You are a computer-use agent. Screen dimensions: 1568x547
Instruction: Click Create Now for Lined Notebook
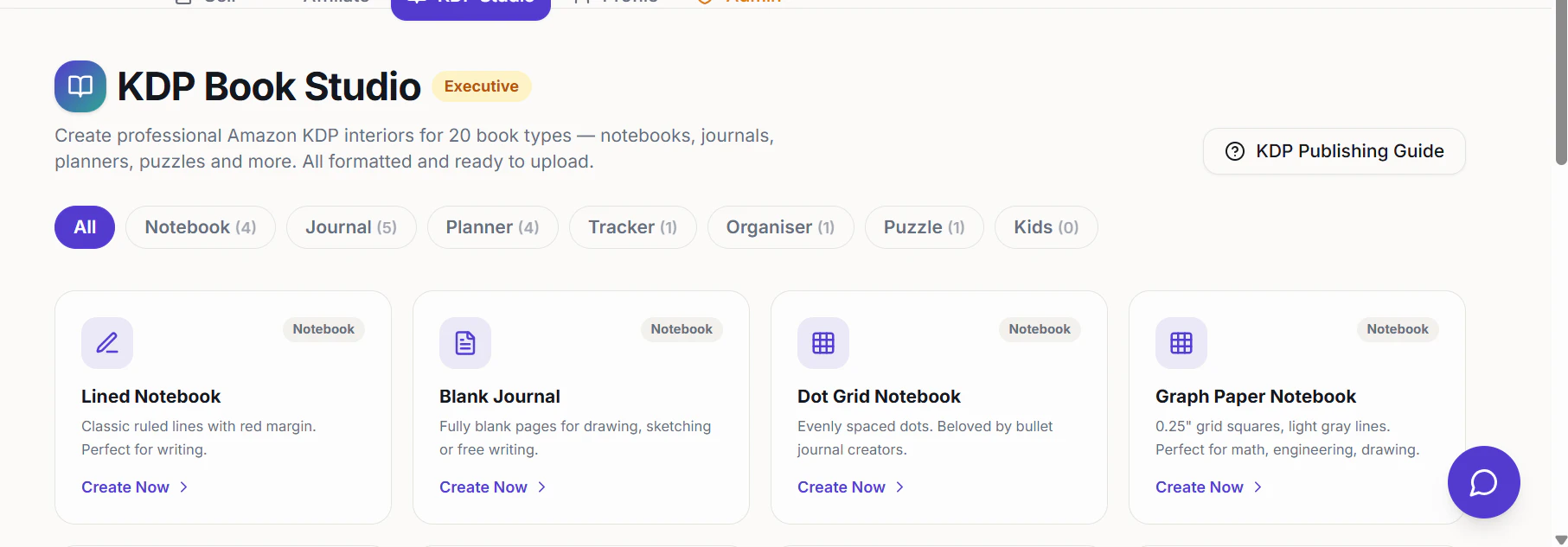(135, 487)
